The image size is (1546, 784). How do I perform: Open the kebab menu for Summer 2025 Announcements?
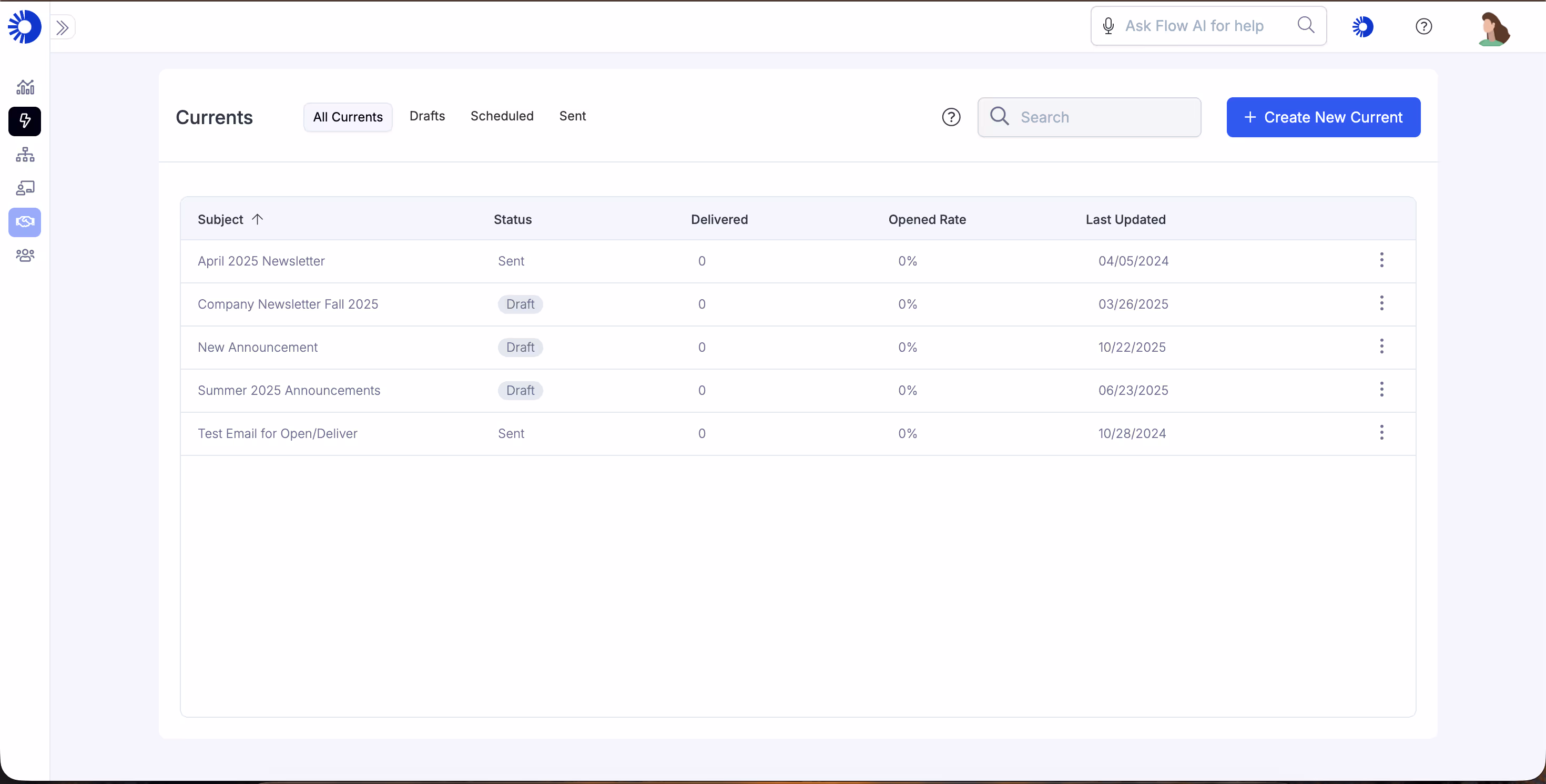(1381, 390)
